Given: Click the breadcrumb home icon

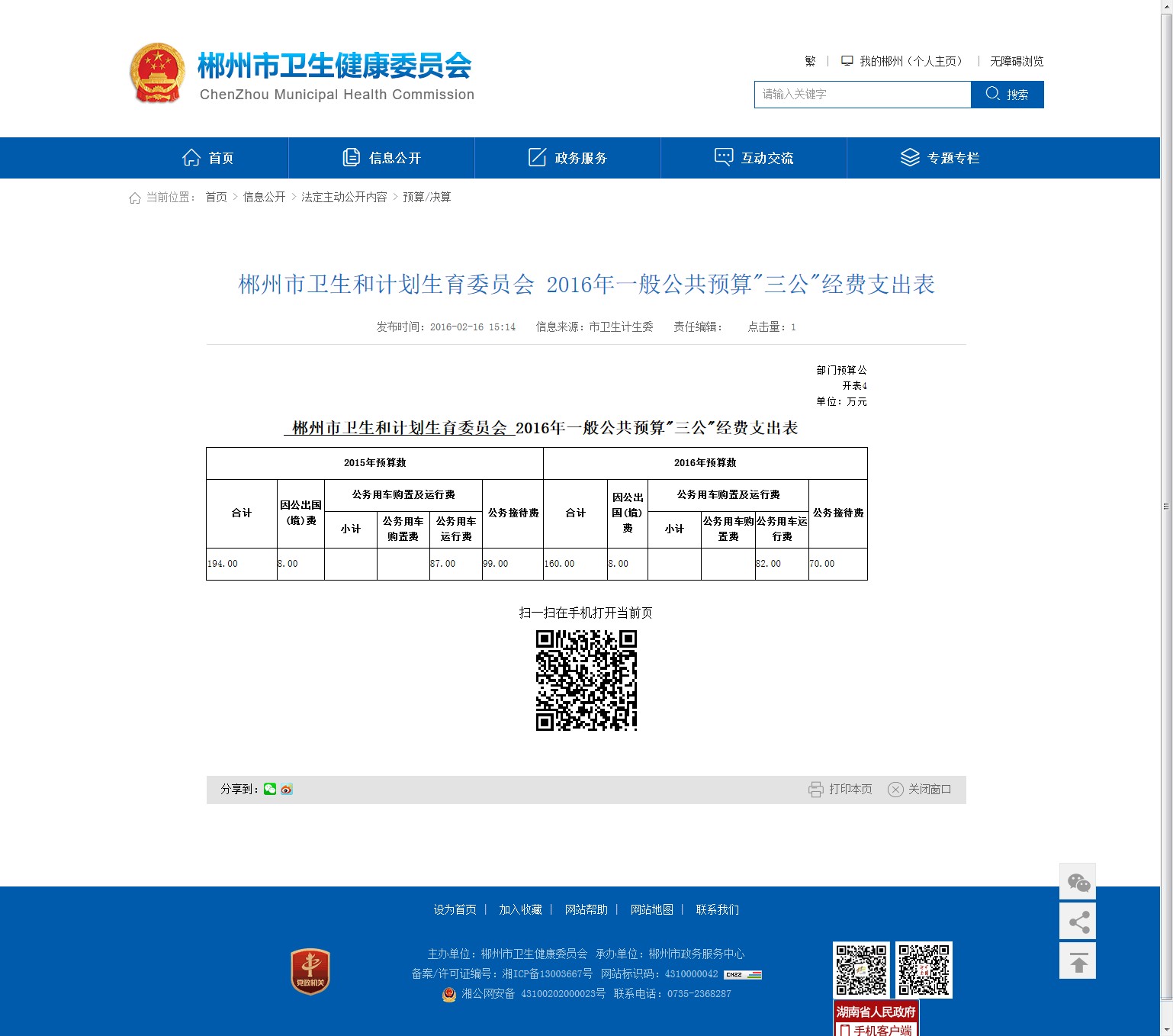Looking at the screenshot, I should (x=135, y=198).
